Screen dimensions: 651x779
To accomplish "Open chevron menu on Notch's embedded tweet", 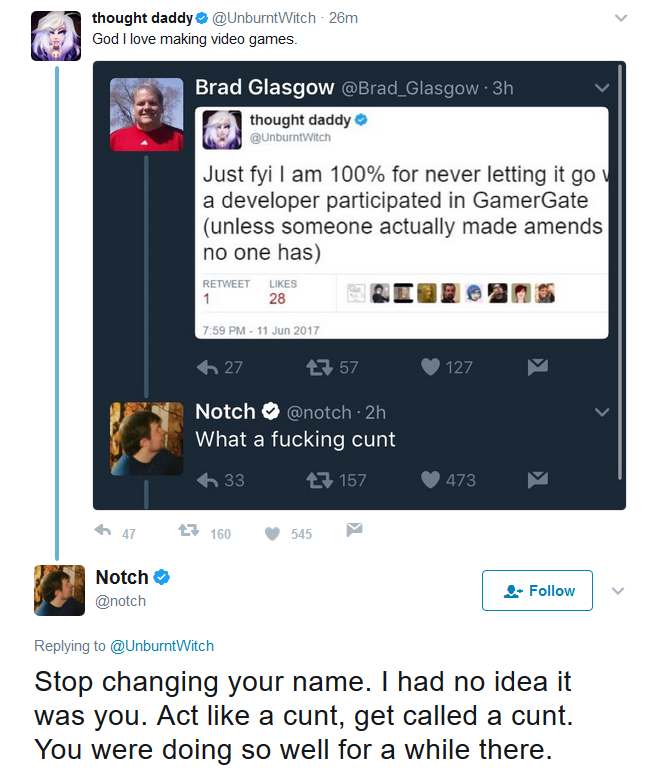I will (602, 412).
